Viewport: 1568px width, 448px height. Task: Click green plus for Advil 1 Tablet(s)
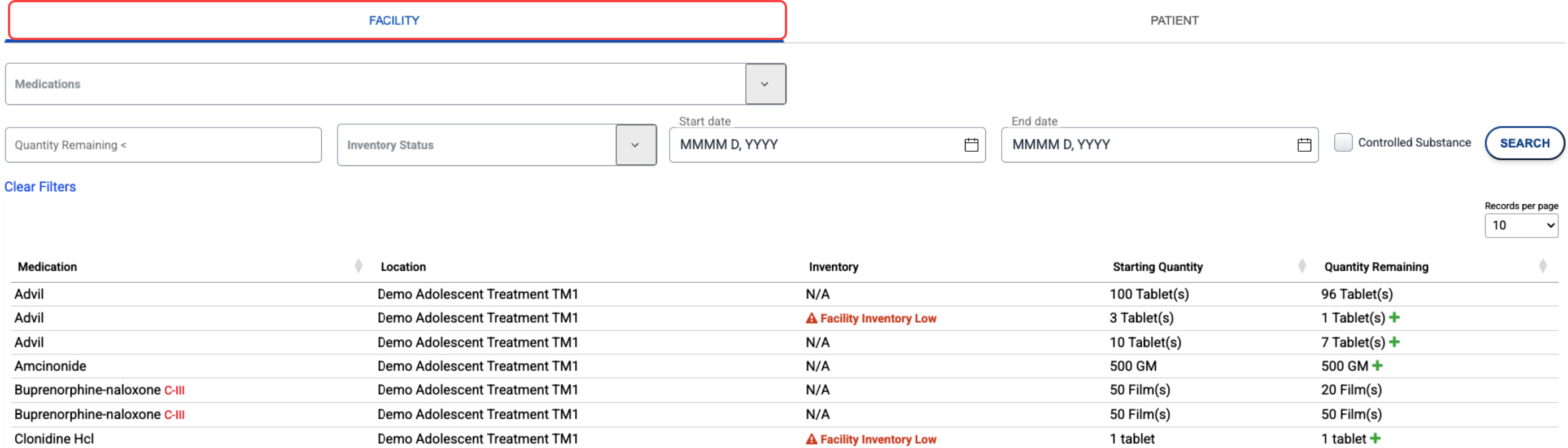pyautogui.click(x=1395, y=317)
